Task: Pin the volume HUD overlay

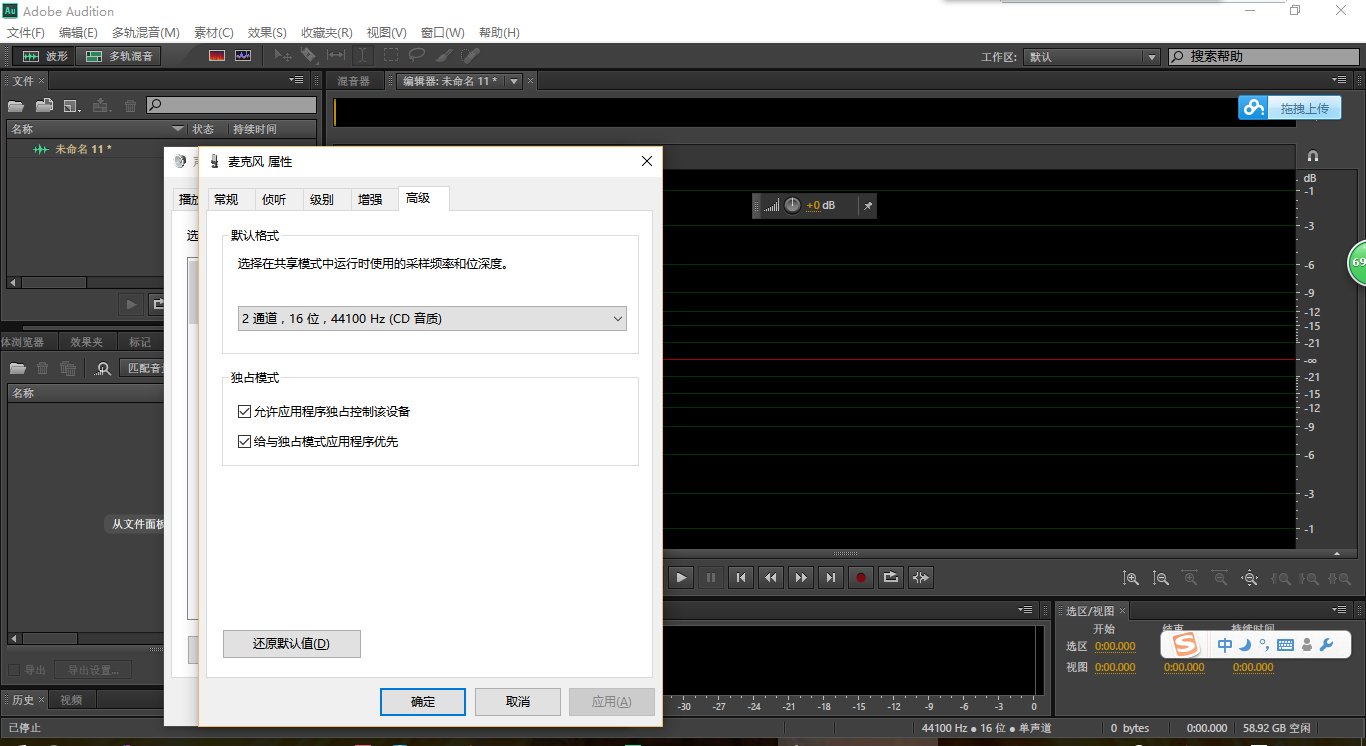Action: 868,206
